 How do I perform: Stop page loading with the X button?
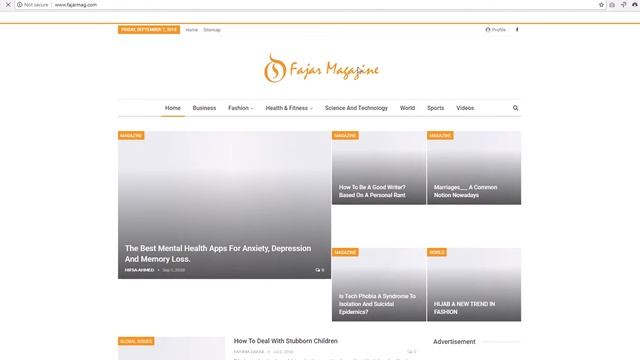(8, 5)
